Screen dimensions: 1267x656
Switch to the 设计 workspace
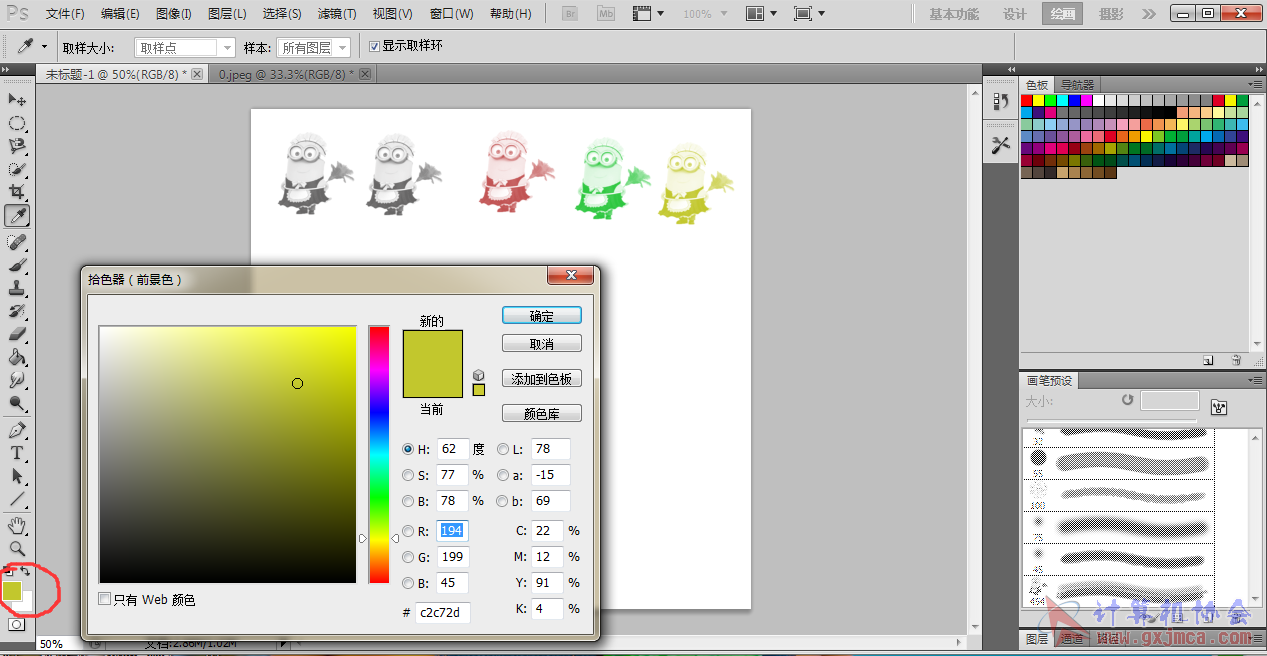pos(1015,14)
